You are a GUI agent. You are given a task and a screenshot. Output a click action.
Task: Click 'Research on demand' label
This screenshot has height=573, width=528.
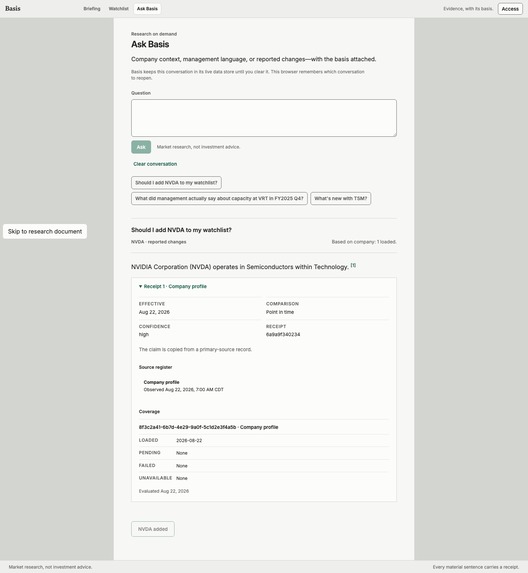(x=154, y=34)
